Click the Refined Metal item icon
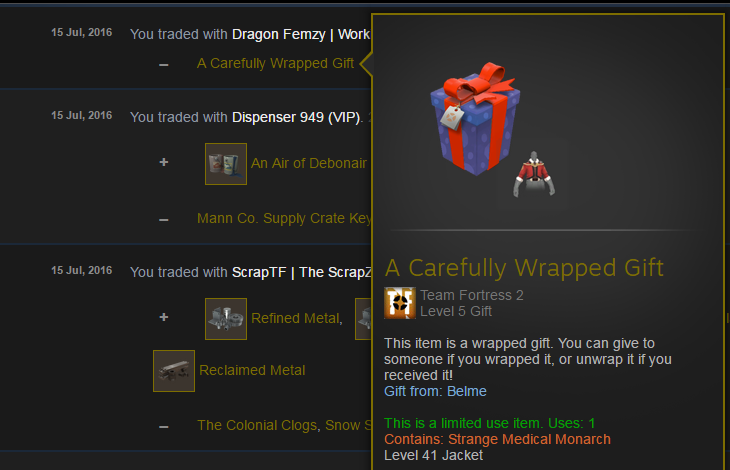The image size is (730, 470). point(226,319)
